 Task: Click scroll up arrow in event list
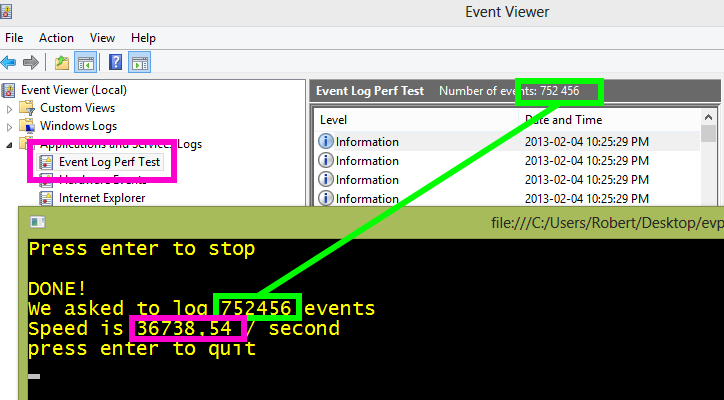coord(708,117)
